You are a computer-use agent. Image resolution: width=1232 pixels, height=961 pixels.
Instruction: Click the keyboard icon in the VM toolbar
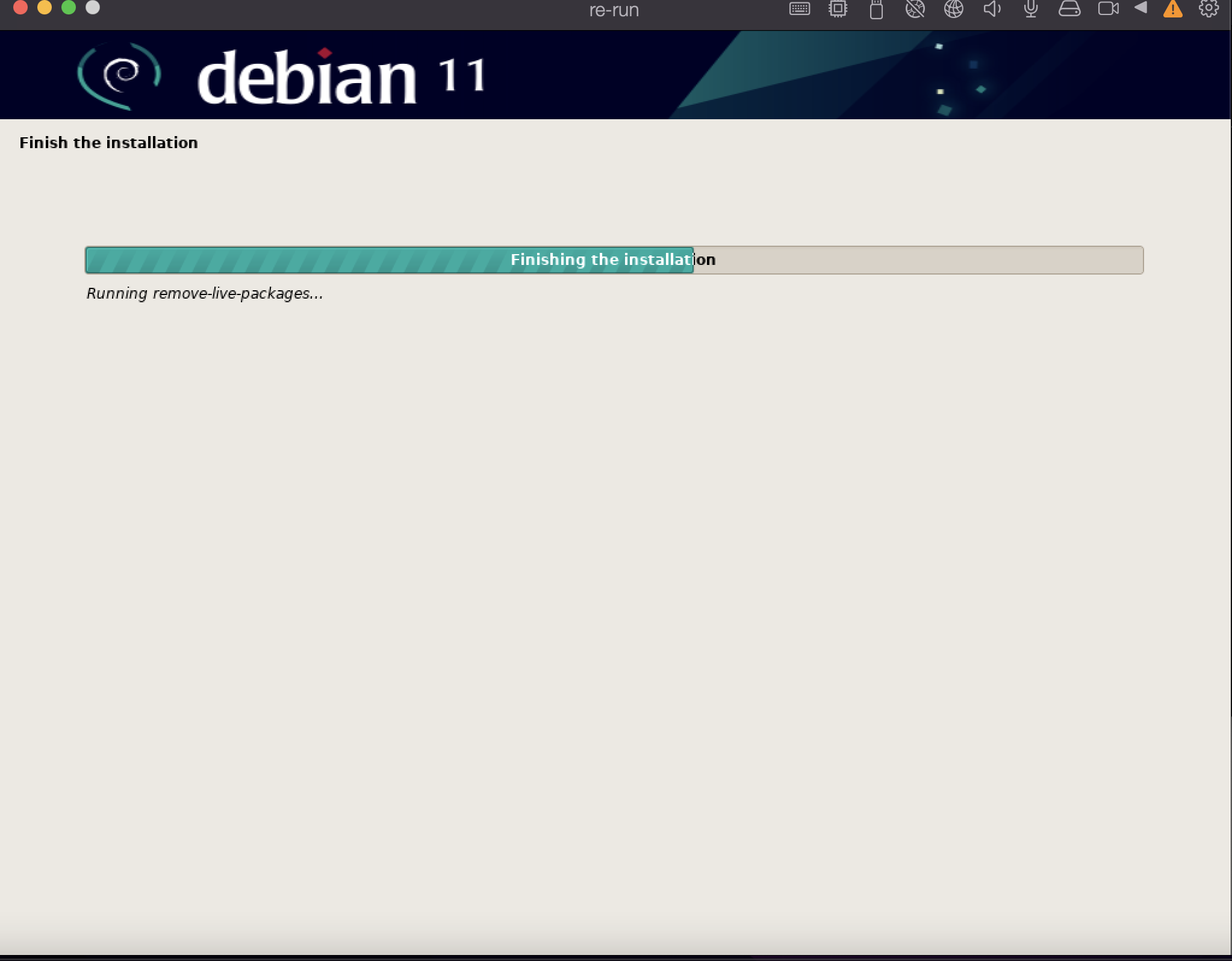[799, 9]
